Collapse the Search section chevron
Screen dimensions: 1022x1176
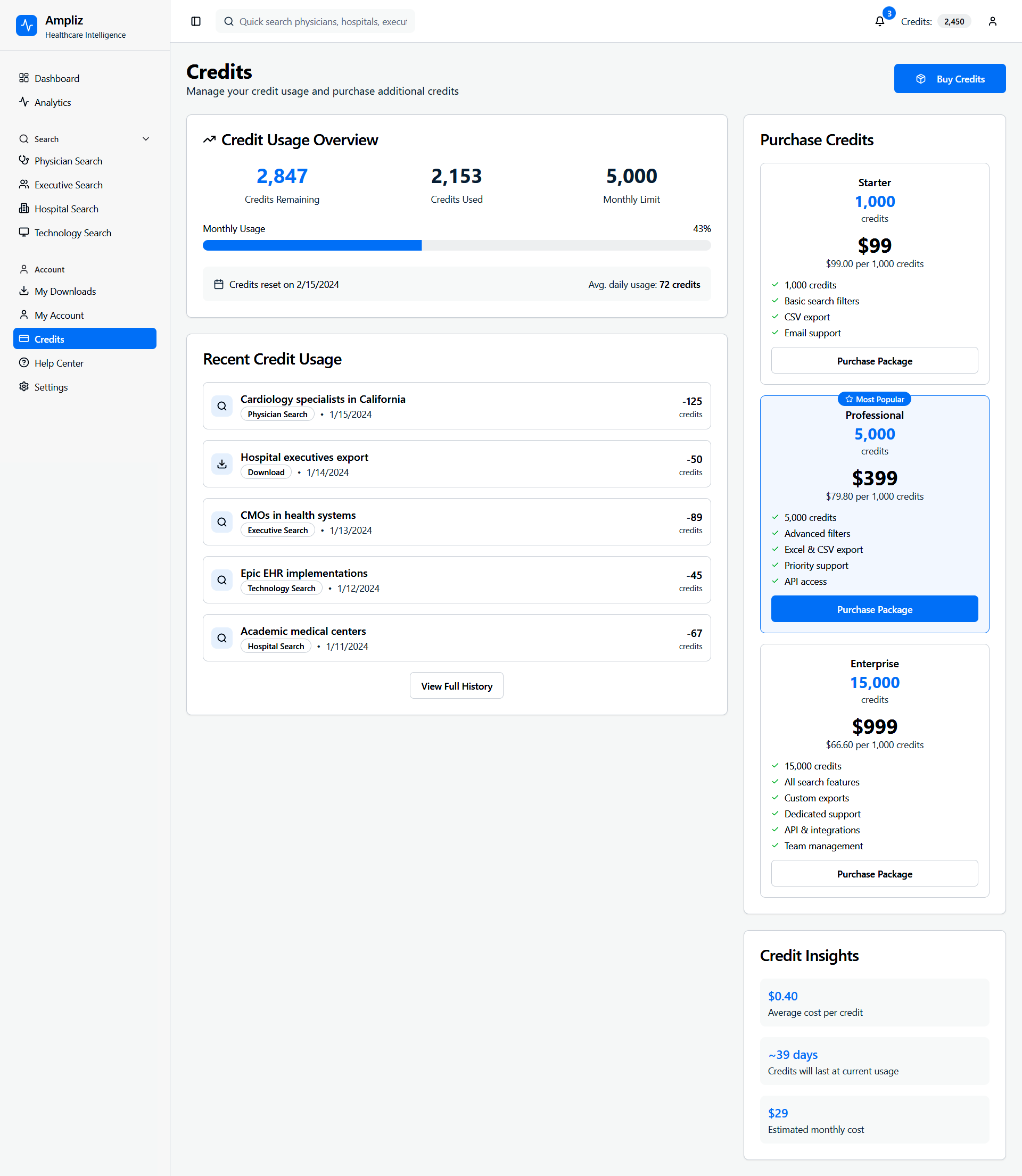[x=146, y=139]
